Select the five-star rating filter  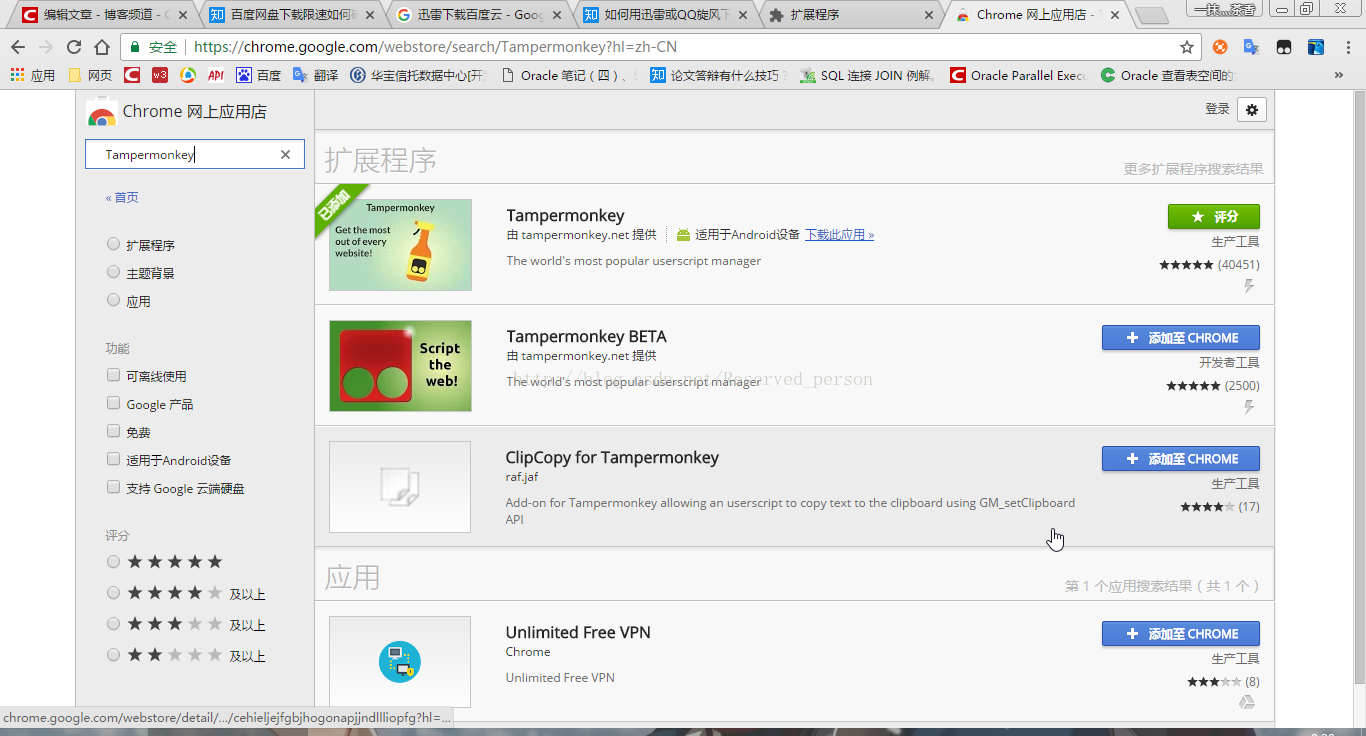113,562
